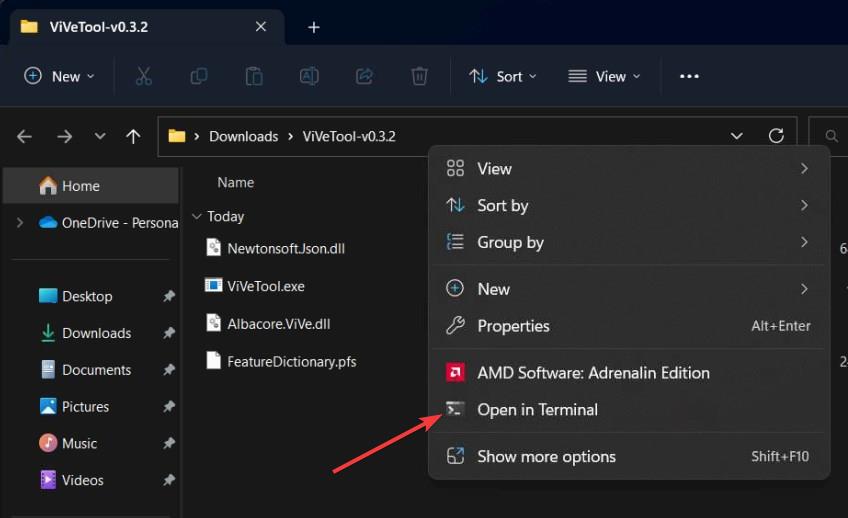The image size is (848, 518).
Task: Expand the OneDrive - Personal tree node
Action: tap(20, 222)
